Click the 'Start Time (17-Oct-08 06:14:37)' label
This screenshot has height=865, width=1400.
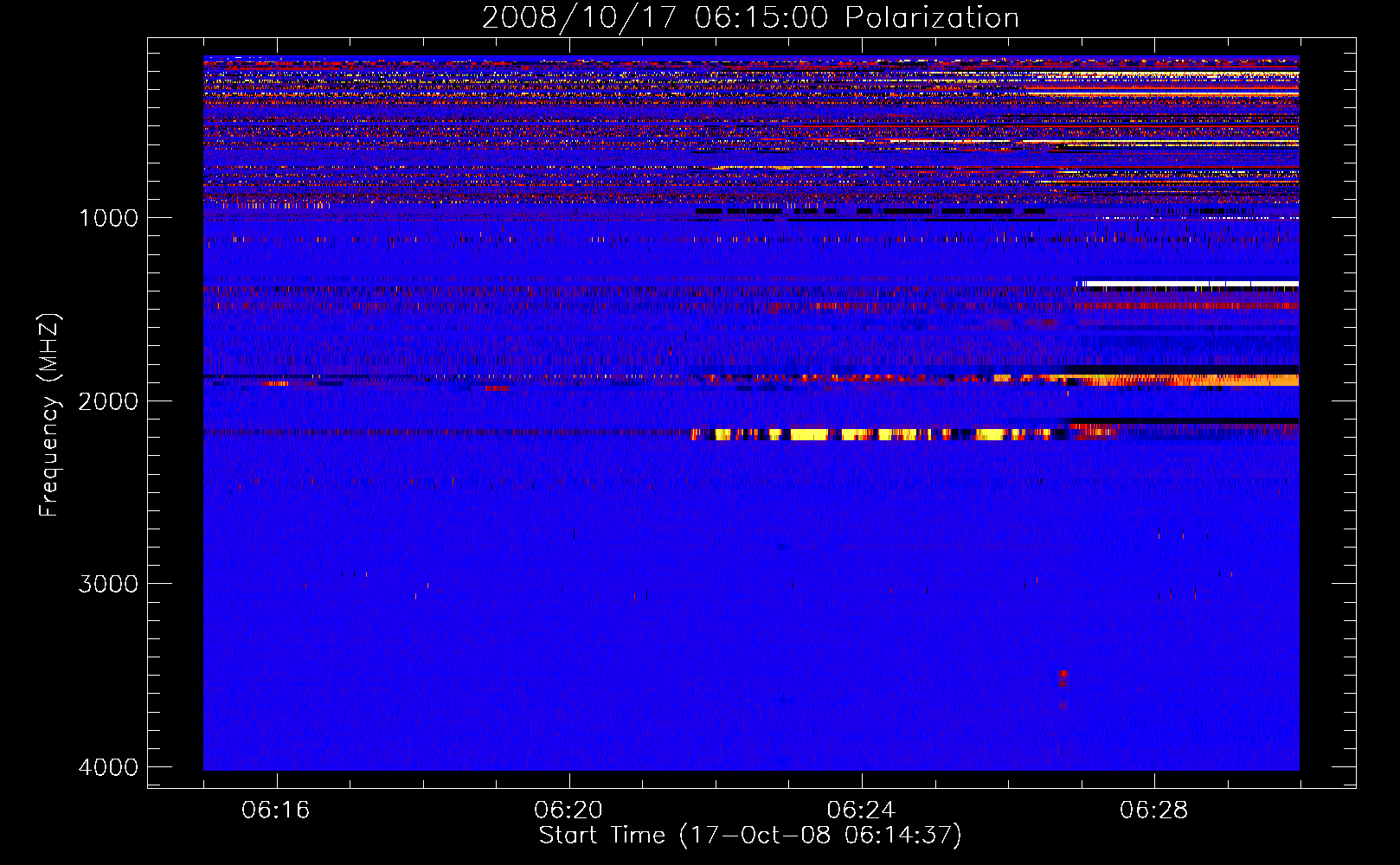pos(750,836)
